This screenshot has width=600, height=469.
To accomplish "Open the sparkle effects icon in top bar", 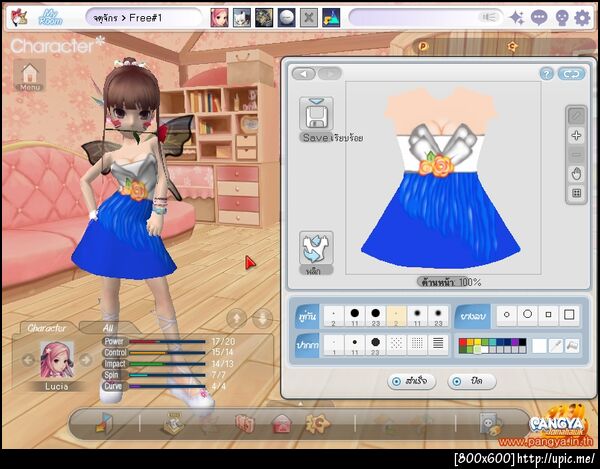I will (517, 18).
